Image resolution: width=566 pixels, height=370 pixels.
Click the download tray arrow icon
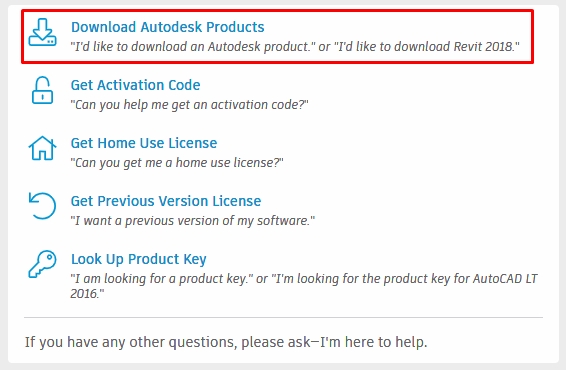[43, 32]
